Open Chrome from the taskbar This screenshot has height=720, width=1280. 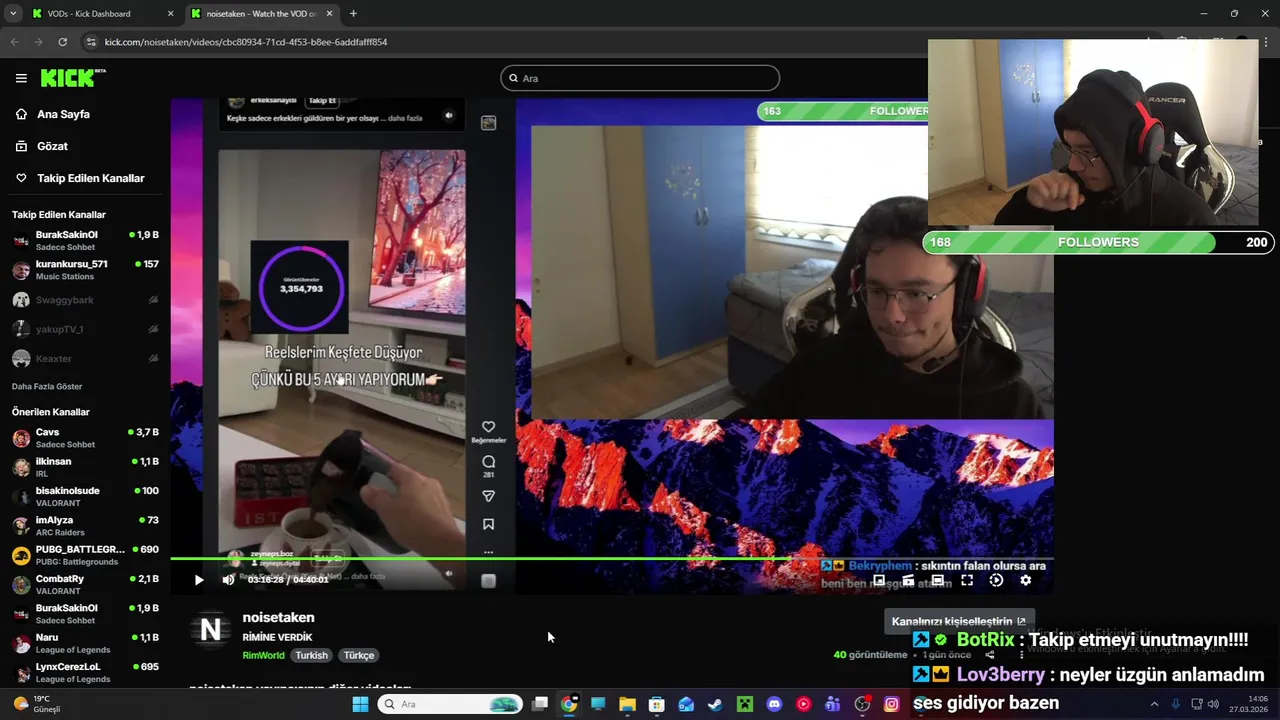(569, 704)
